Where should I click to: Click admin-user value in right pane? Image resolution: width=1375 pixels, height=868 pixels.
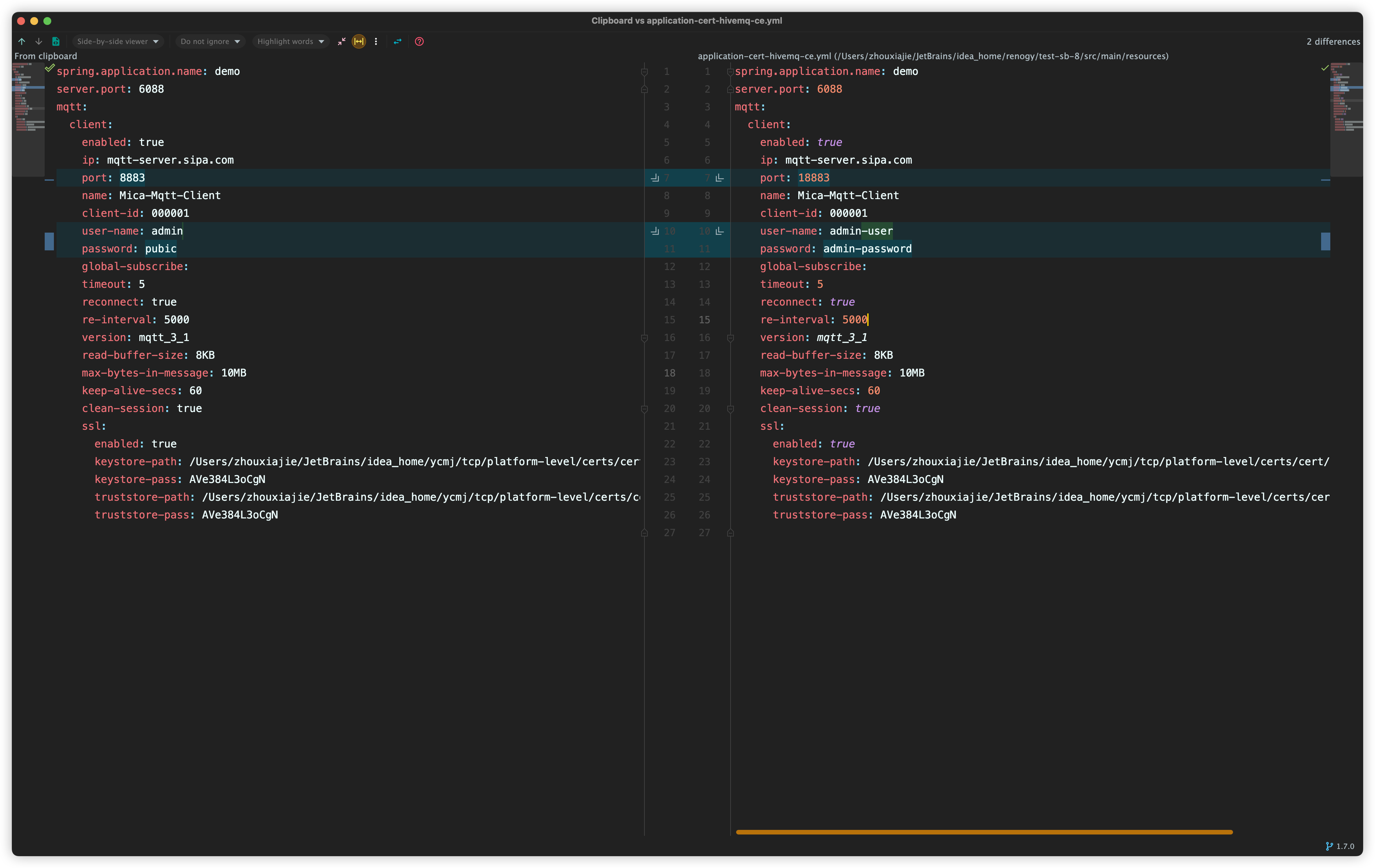[860, 231]
